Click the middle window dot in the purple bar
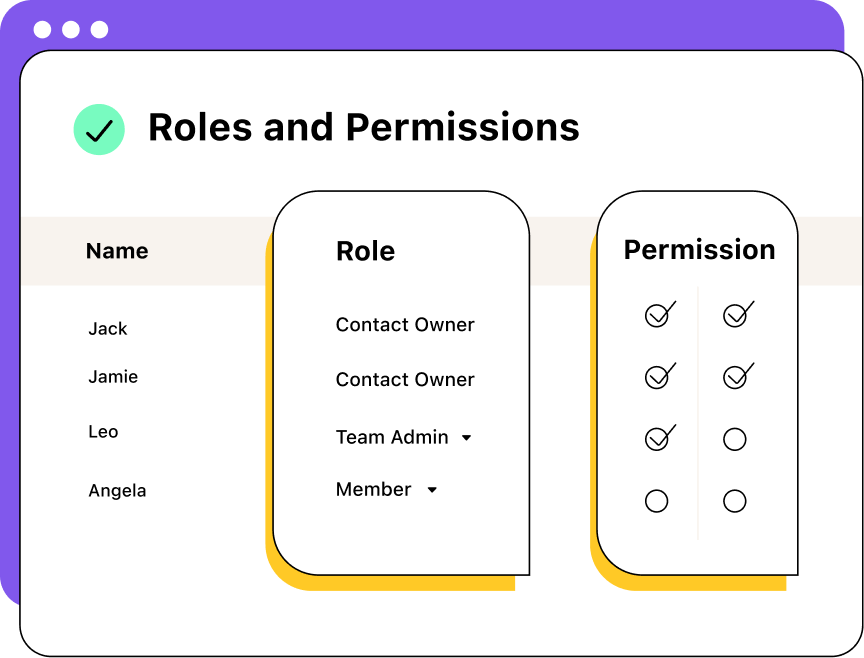This screenshot has height=658, width=864. tap(71, 29)
